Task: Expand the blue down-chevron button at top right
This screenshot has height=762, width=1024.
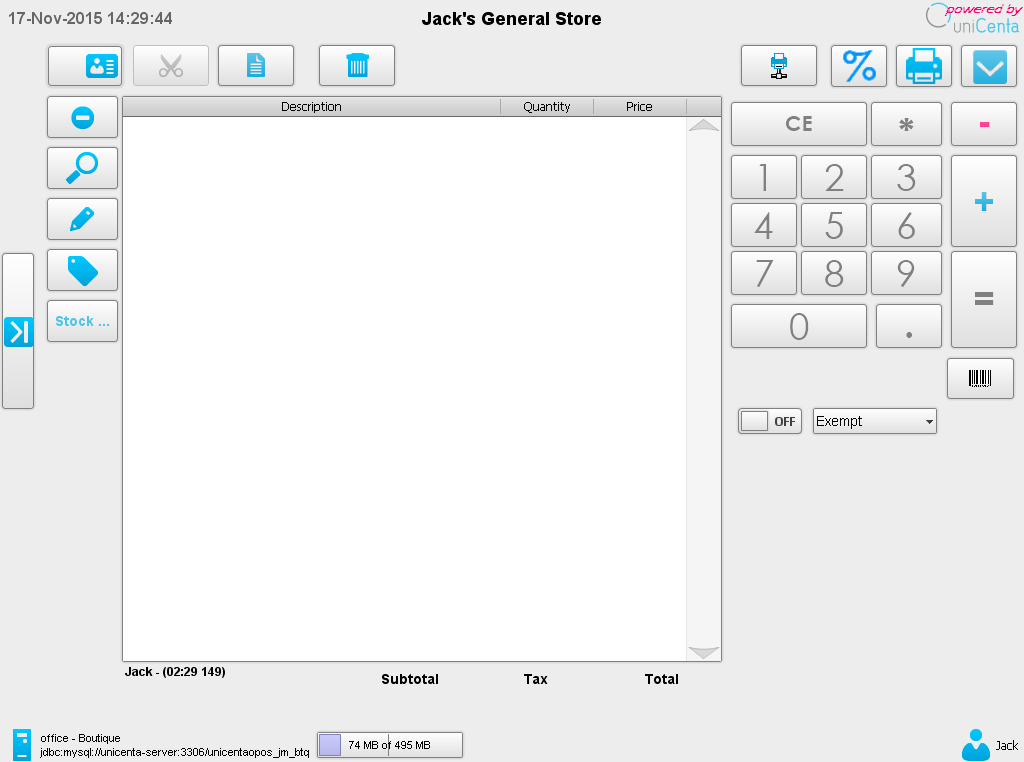Action: (x=989, y=66)
